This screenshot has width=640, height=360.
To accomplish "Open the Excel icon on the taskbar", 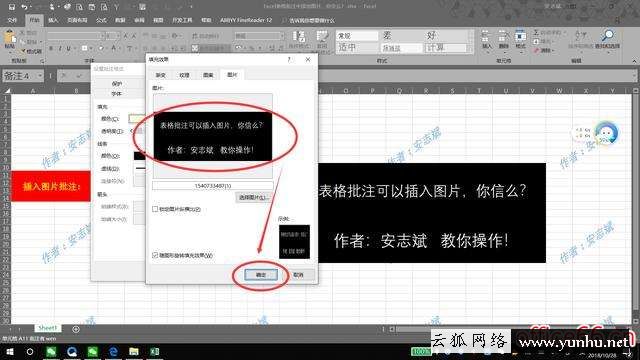I will (x=155, y=351).
